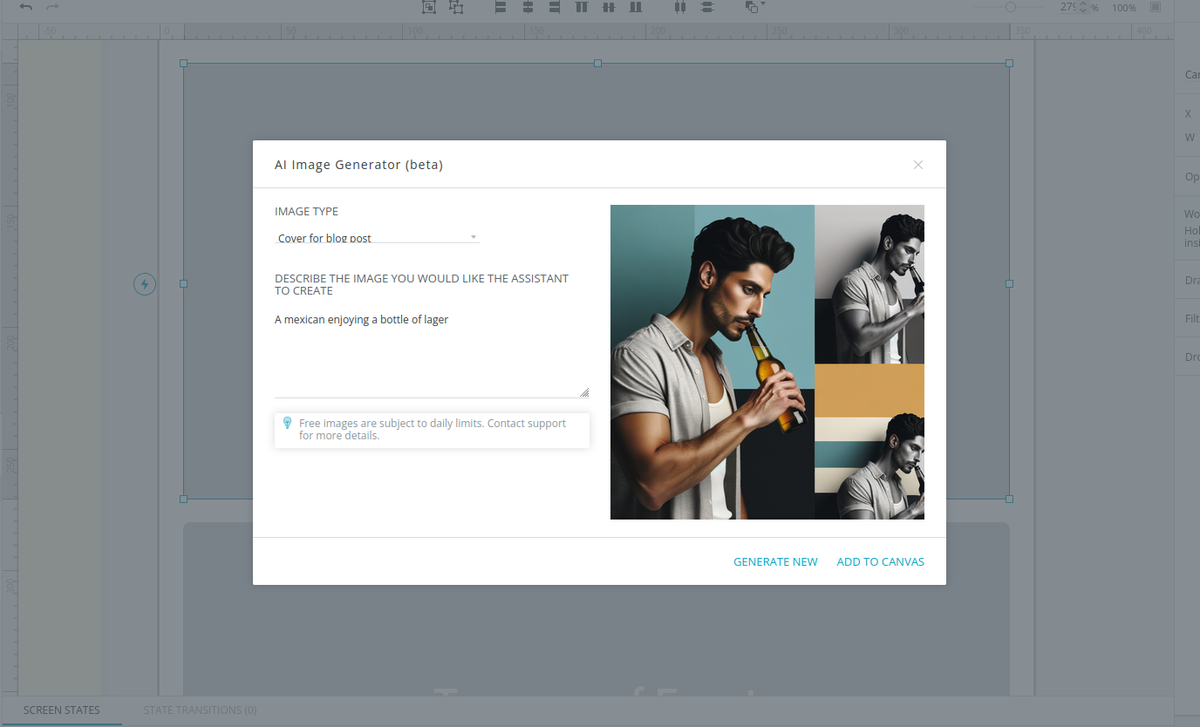Click the redo arrow icon
Viewport: 1200px width, 727px height.
coord(52,7)
